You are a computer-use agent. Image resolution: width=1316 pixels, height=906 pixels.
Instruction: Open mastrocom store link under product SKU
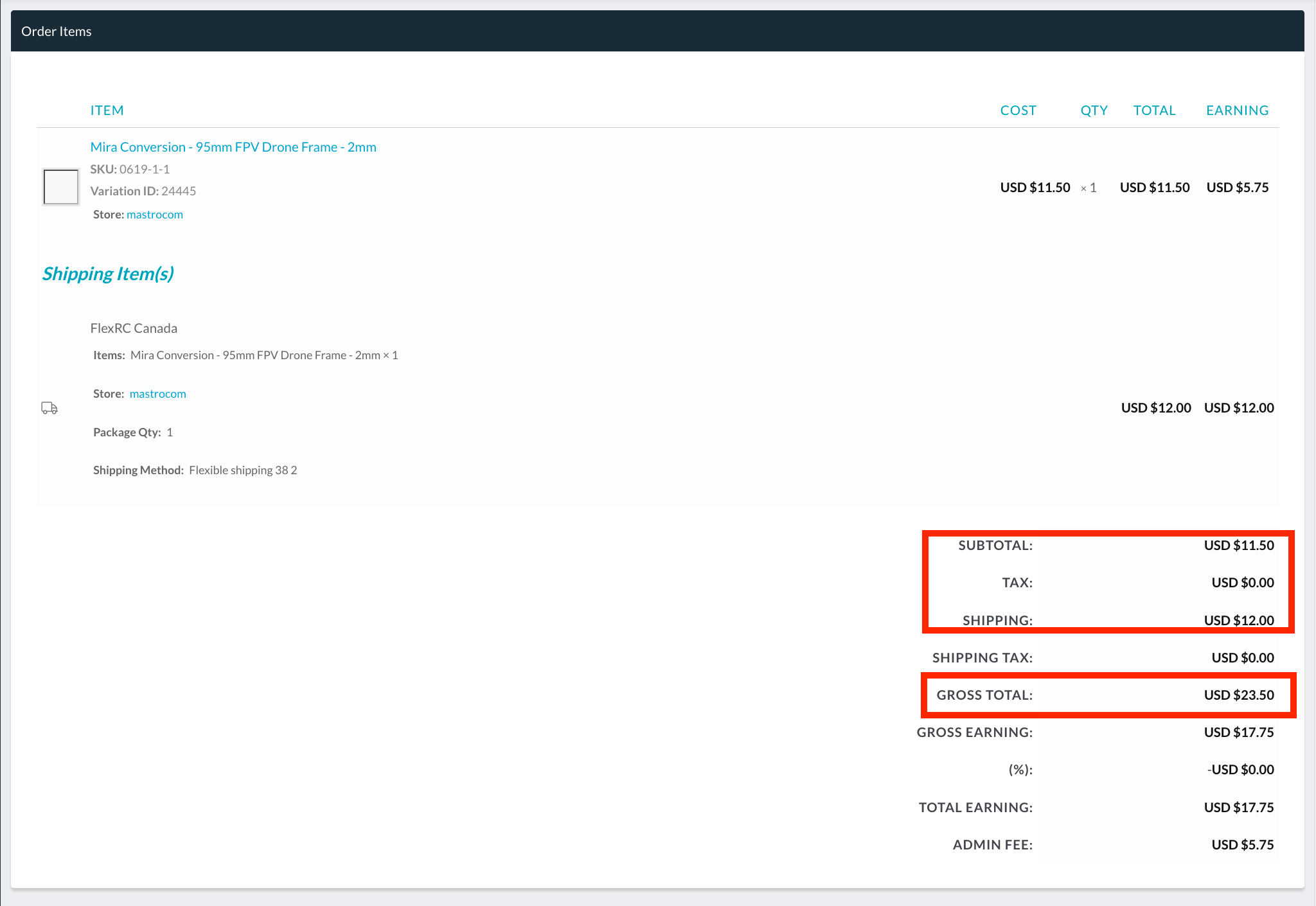(155, 215)
